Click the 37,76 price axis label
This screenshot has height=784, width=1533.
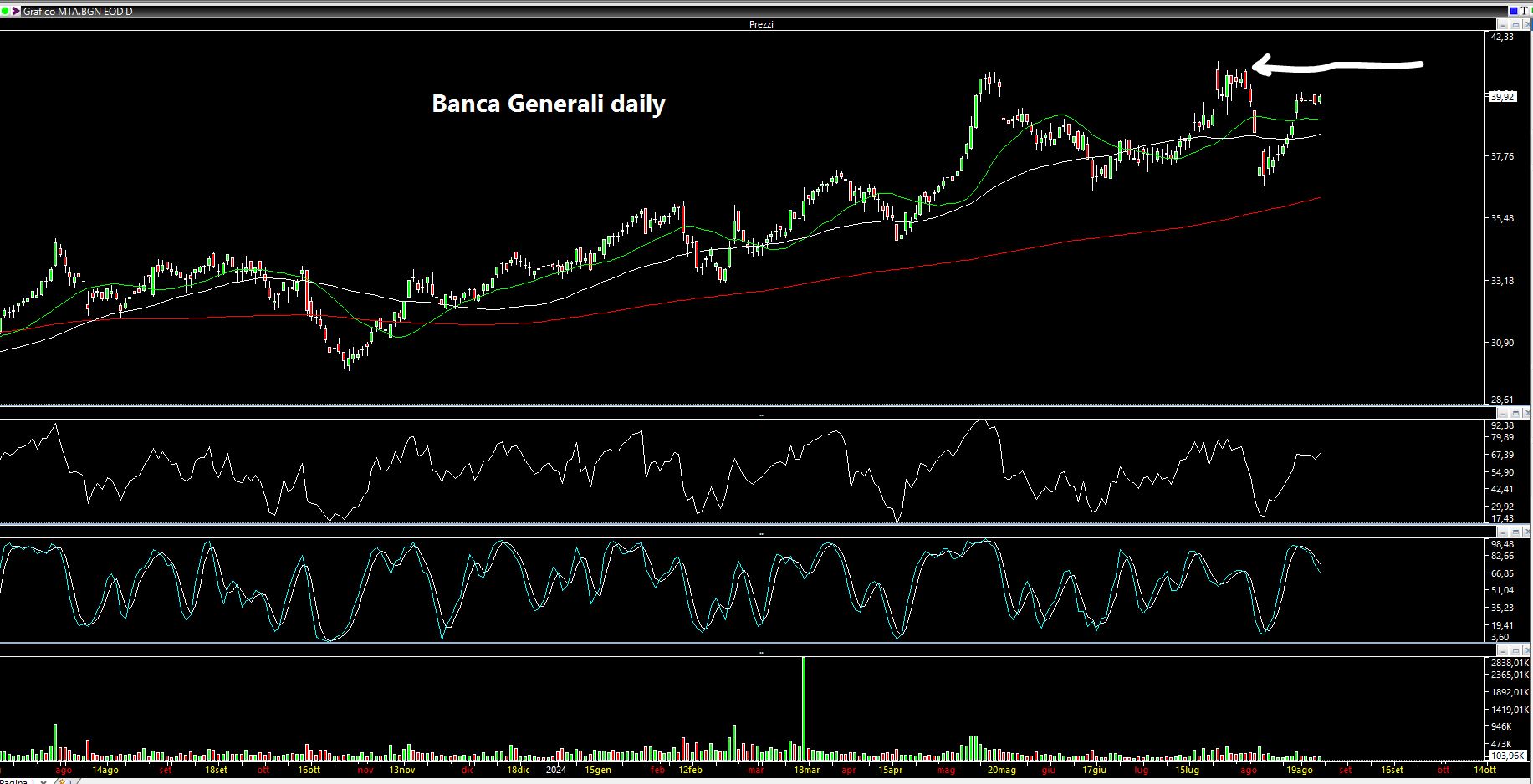[1502, 156]
